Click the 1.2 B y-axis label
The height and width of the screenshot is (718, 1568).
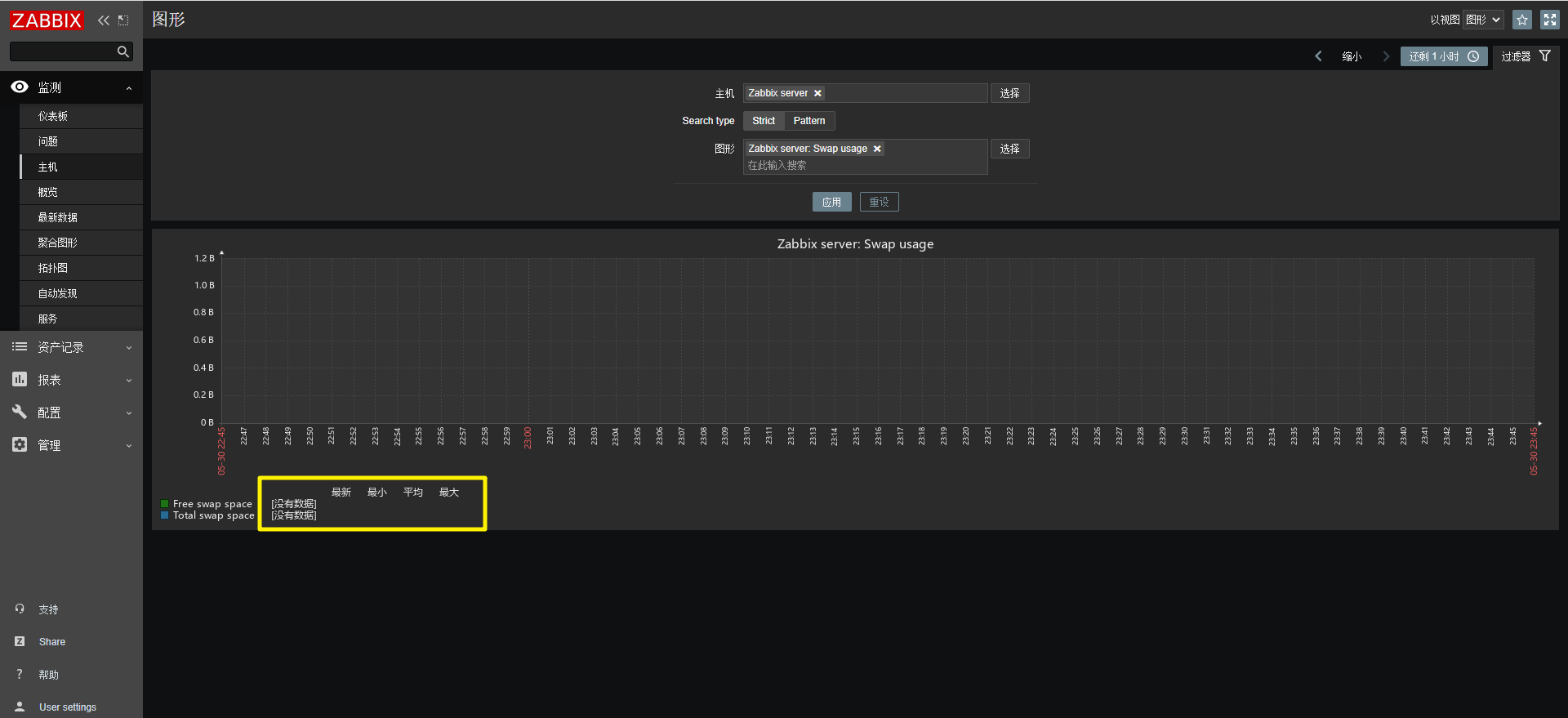coord(204,258)
